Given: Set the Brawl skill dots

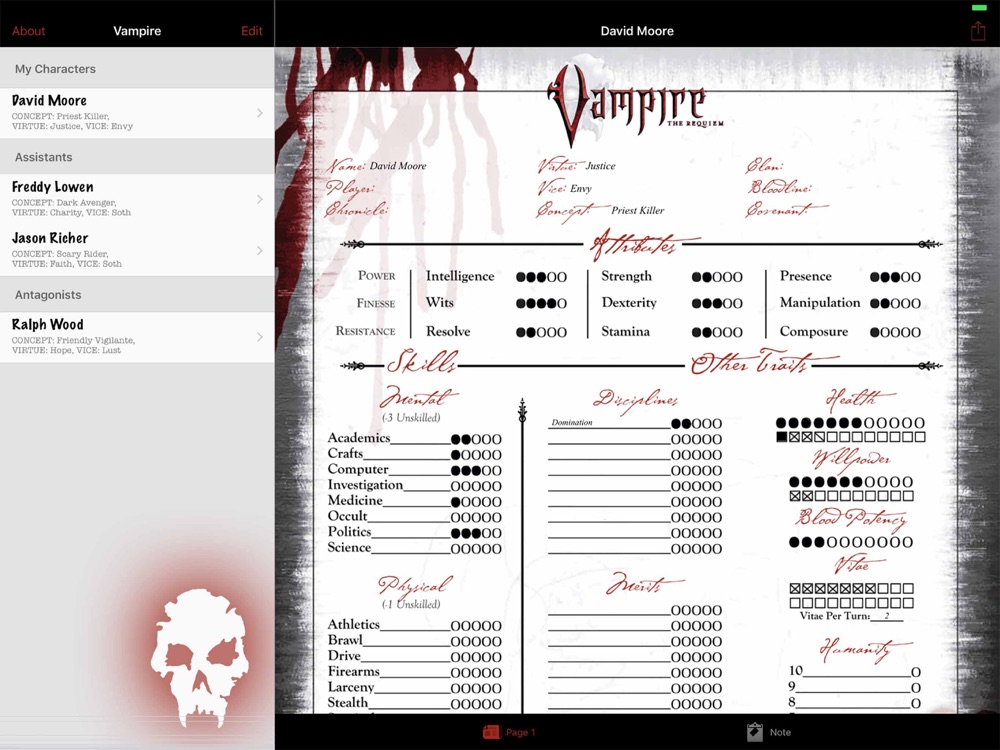Looking at the screenshot, I should pos(476,642).
